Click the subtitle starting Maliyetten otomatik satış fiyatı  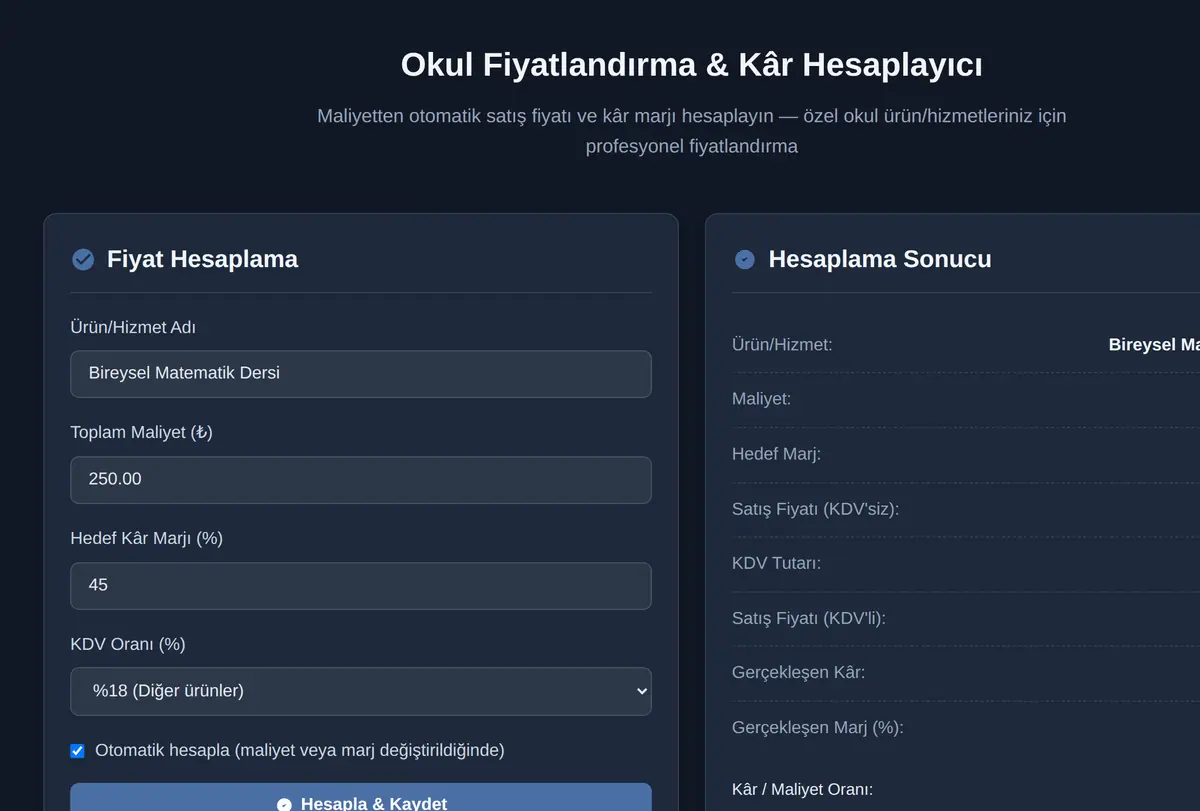point(692,131)
